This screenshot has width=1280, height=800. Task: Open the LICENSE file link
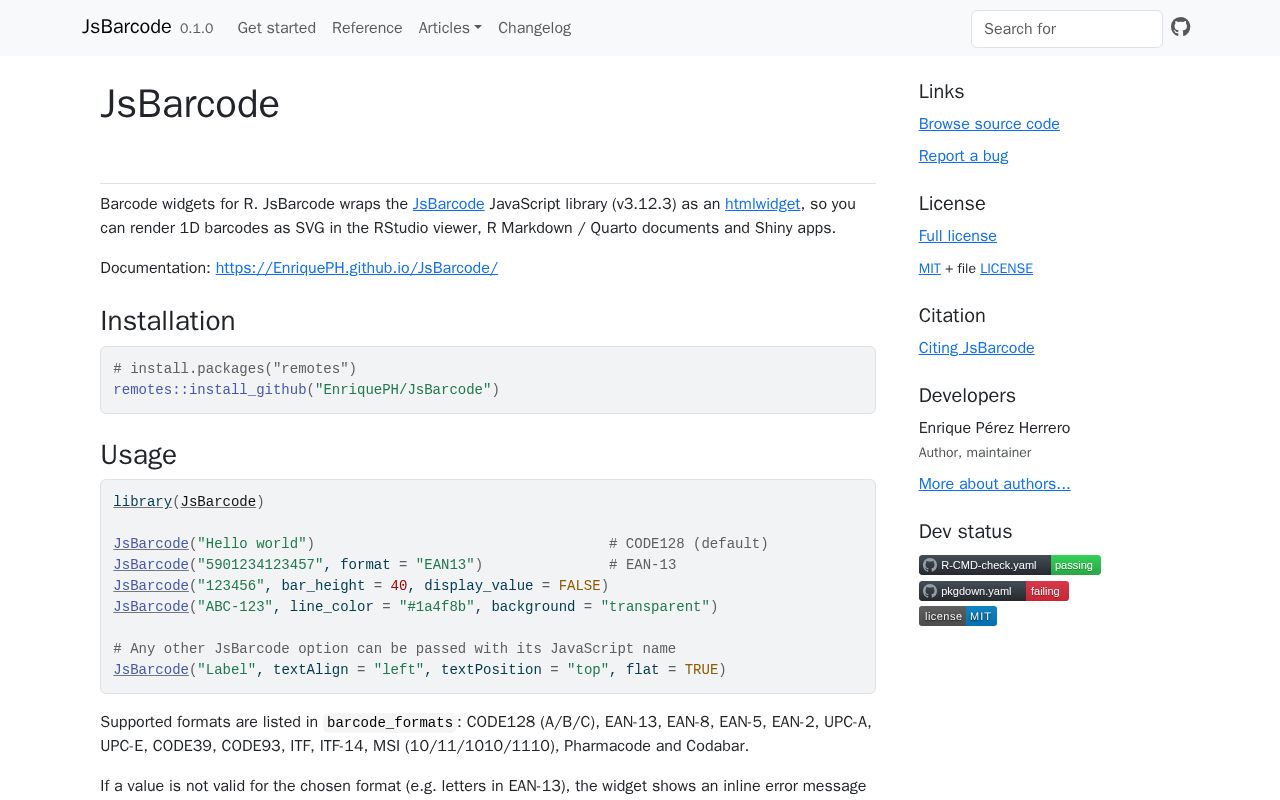pos(1006,268)
